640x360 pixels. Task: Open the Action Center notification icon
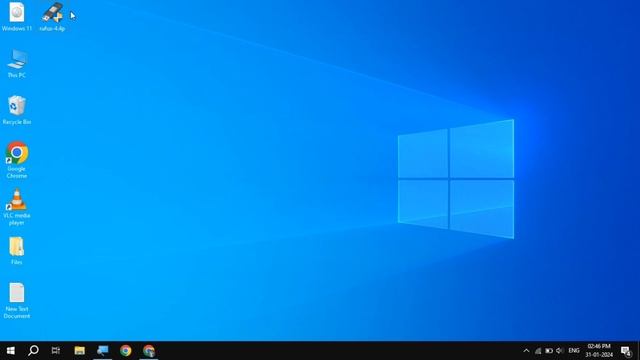click(x=626, y=351)
